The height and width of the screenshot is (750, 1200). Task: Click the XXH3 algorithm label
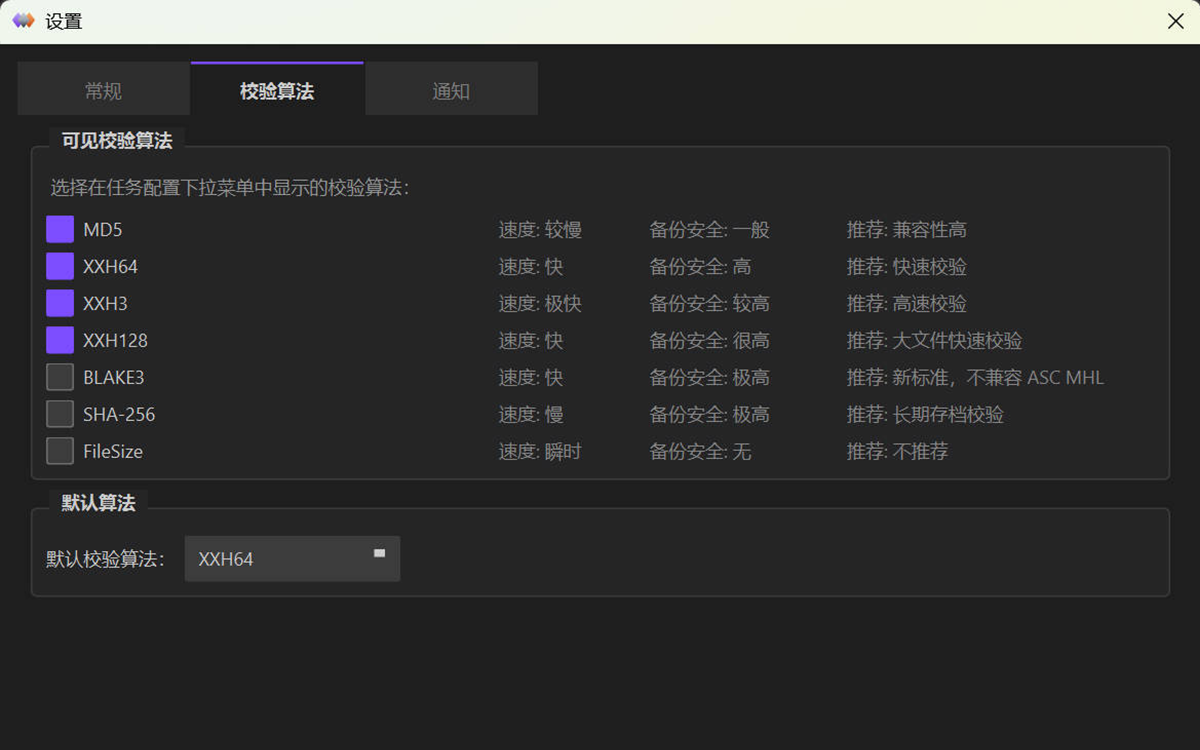click(x=106, y=304)
